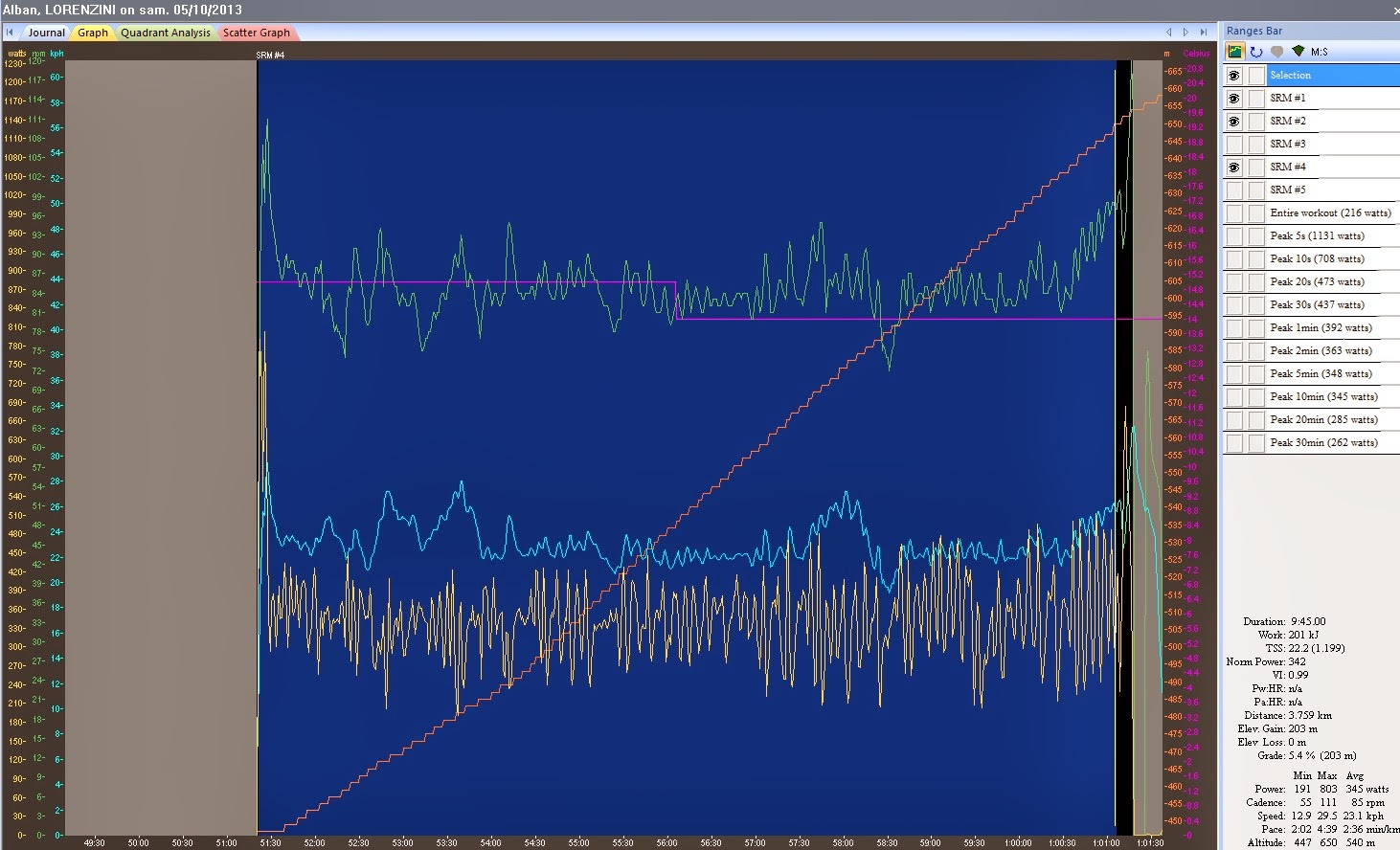The image size is (1400, 850).
Task: Click the rpm axis label
Action: point(38,54)
